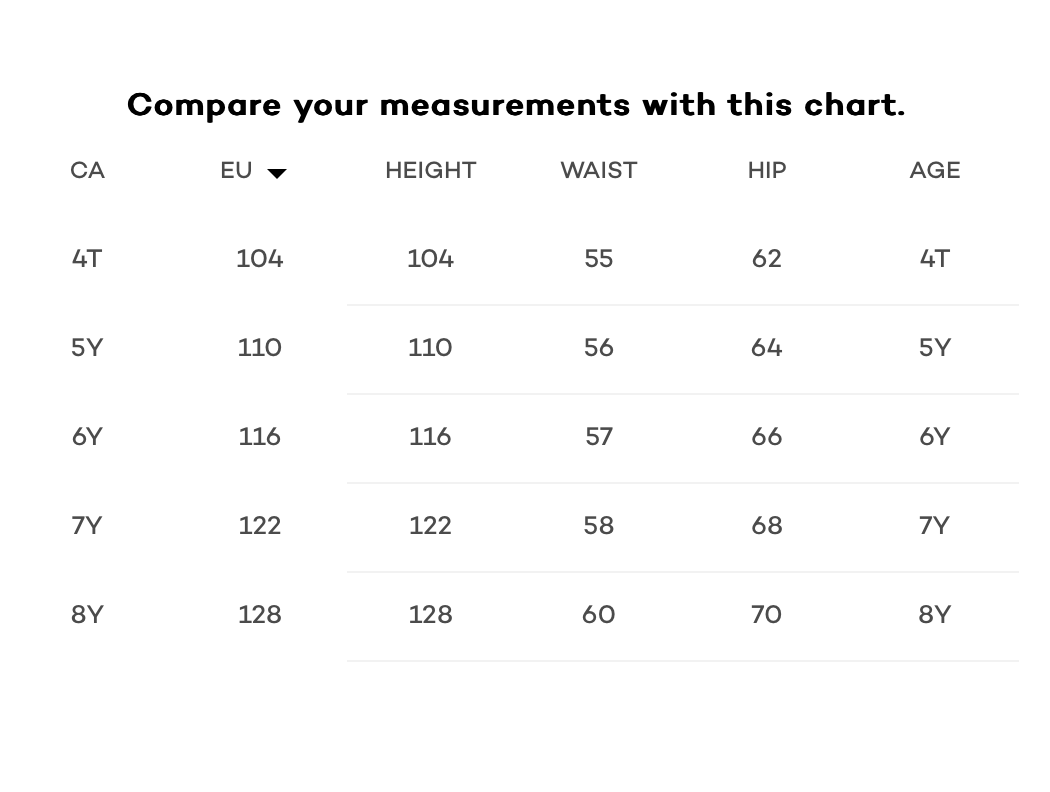
Task: Click the EU column header
Action: click(236, 171)
